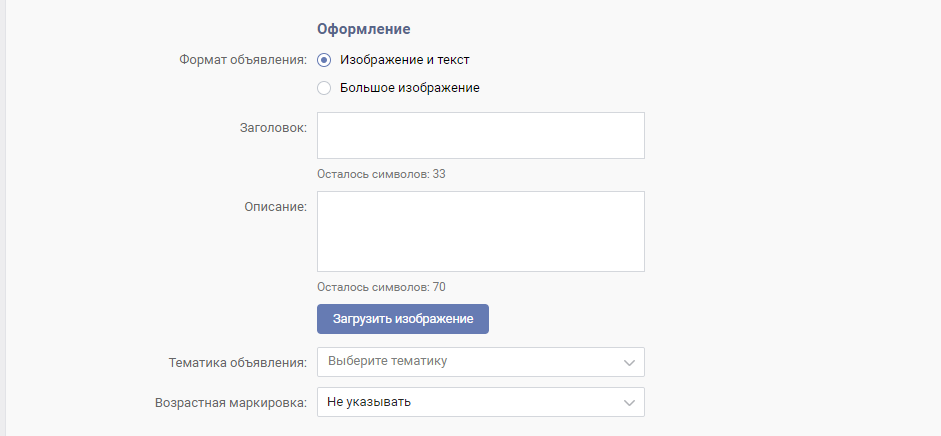Image resolution: width=941 pixels, height=436 pixels.
Task: Click the 'Изображение и текст' format label text
Action: coord(404,60)
